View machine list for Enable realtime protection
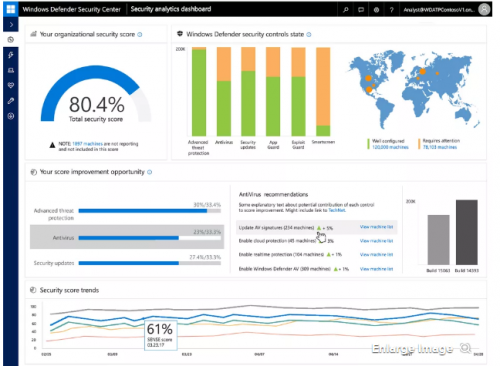Screen dimensions: 500x366 click(x=376, y=255)
